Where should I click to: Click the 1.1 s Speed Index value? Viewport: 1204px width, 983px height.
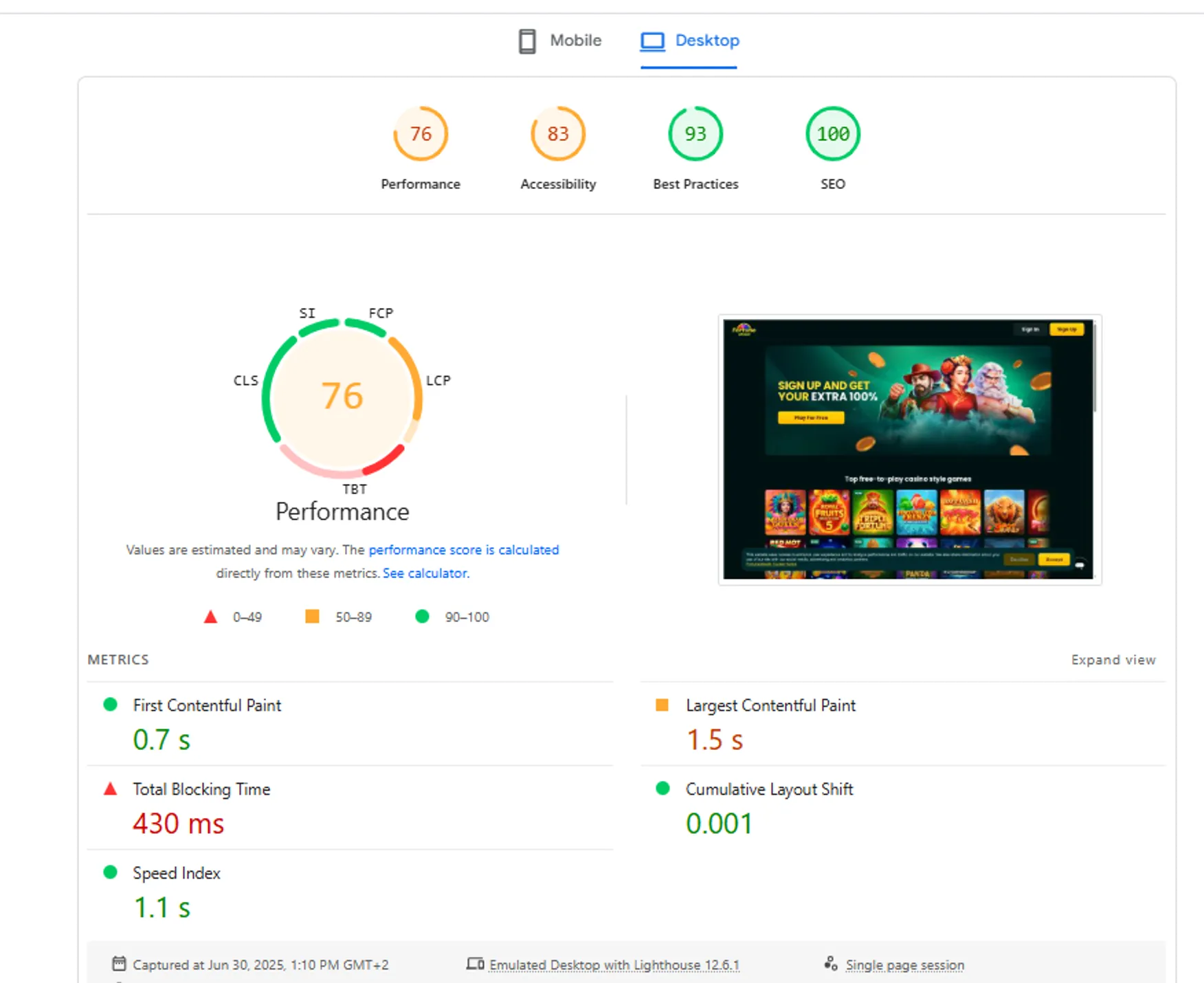tap(161, 908)
